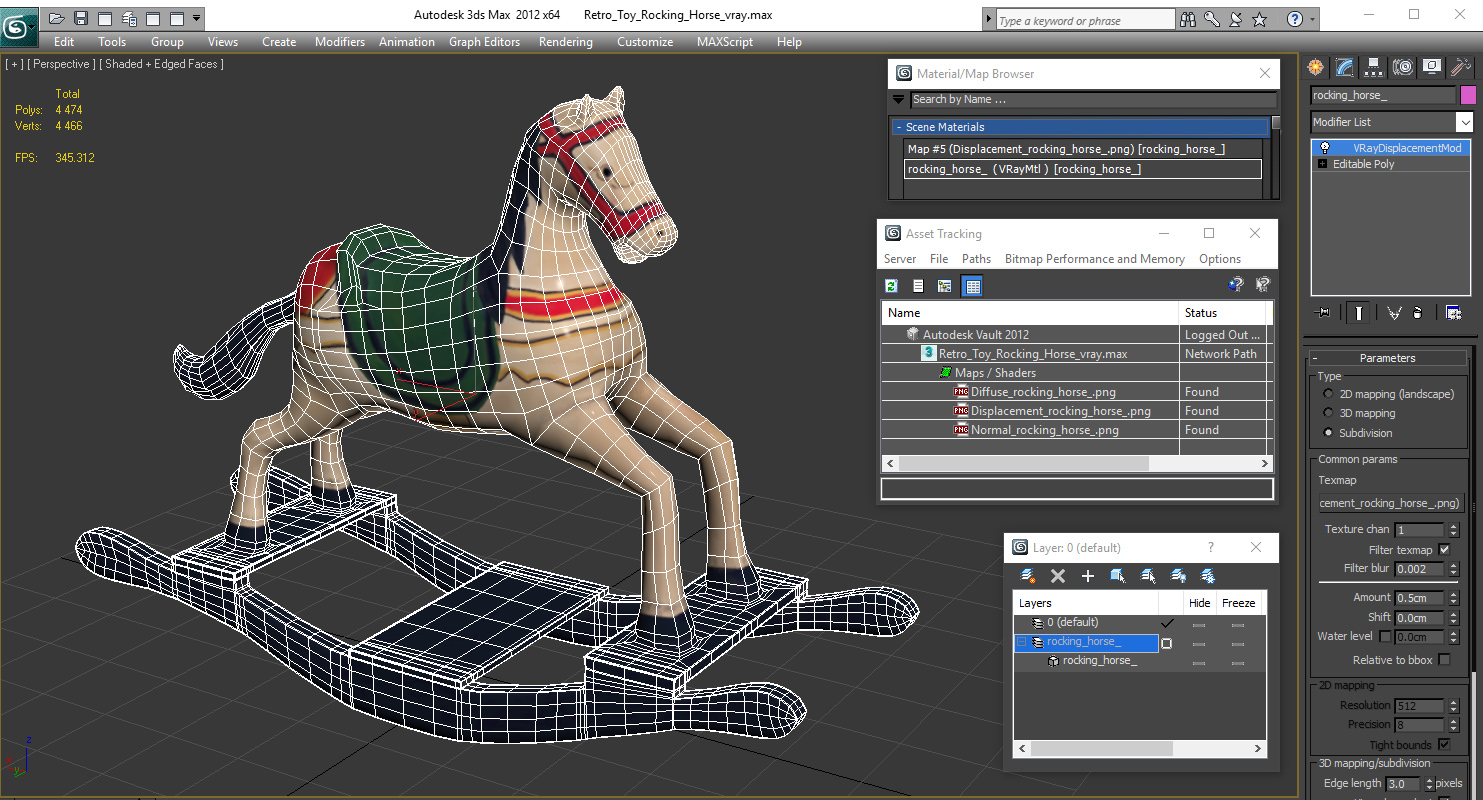Open the Utilities hammer panel tab
This screenshot has height=800, width=1483.
click(x=1461, y=67)
